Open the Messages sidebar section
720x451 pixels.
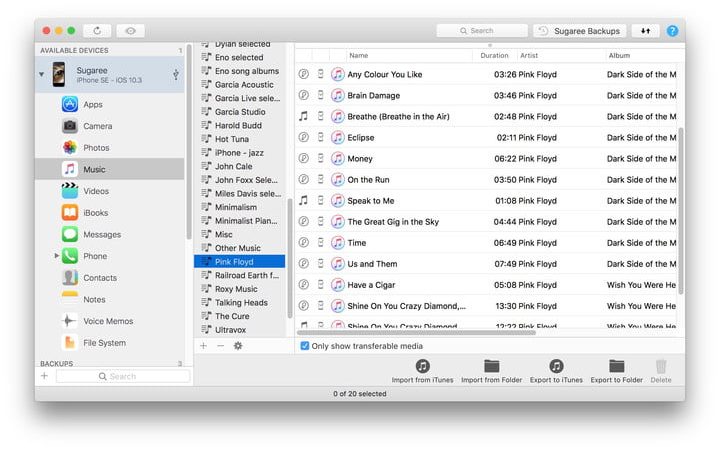click(101, 234)
